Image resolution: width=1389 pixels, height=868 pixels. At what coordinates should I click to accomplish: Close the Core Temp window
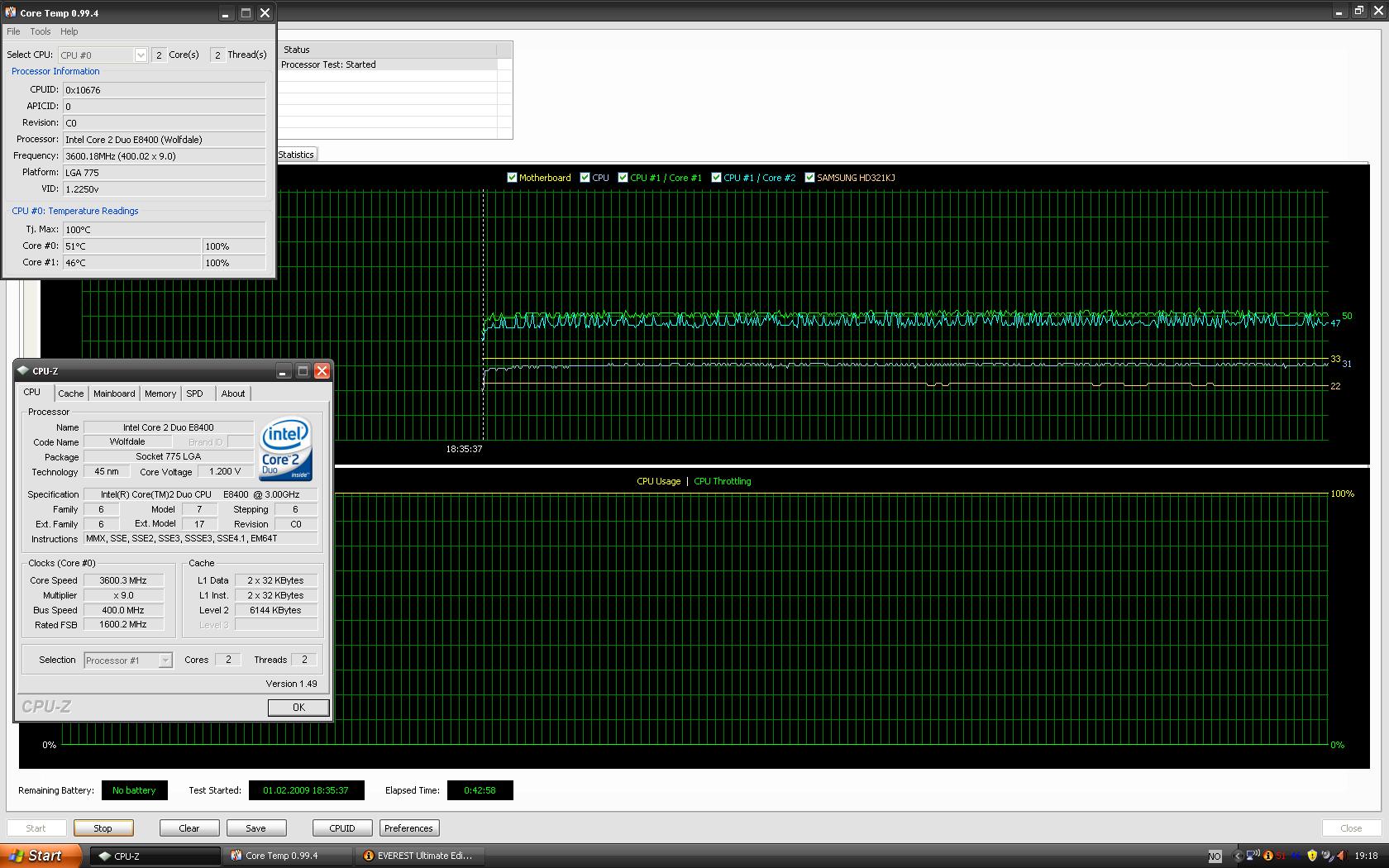(265, 13)
